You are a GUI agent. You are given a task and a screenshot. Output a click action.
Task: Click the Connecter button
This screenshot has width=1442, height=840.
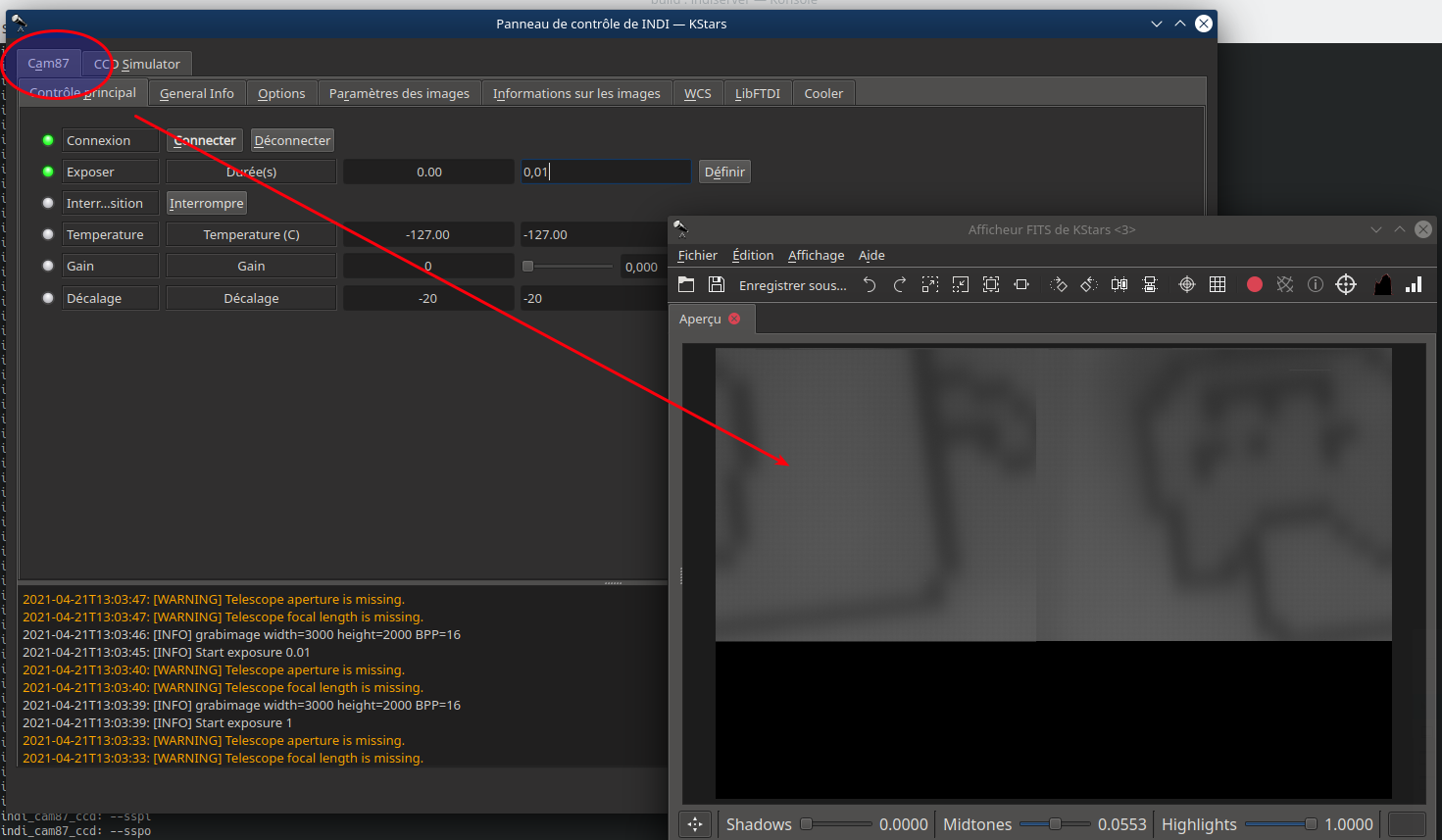205,140
